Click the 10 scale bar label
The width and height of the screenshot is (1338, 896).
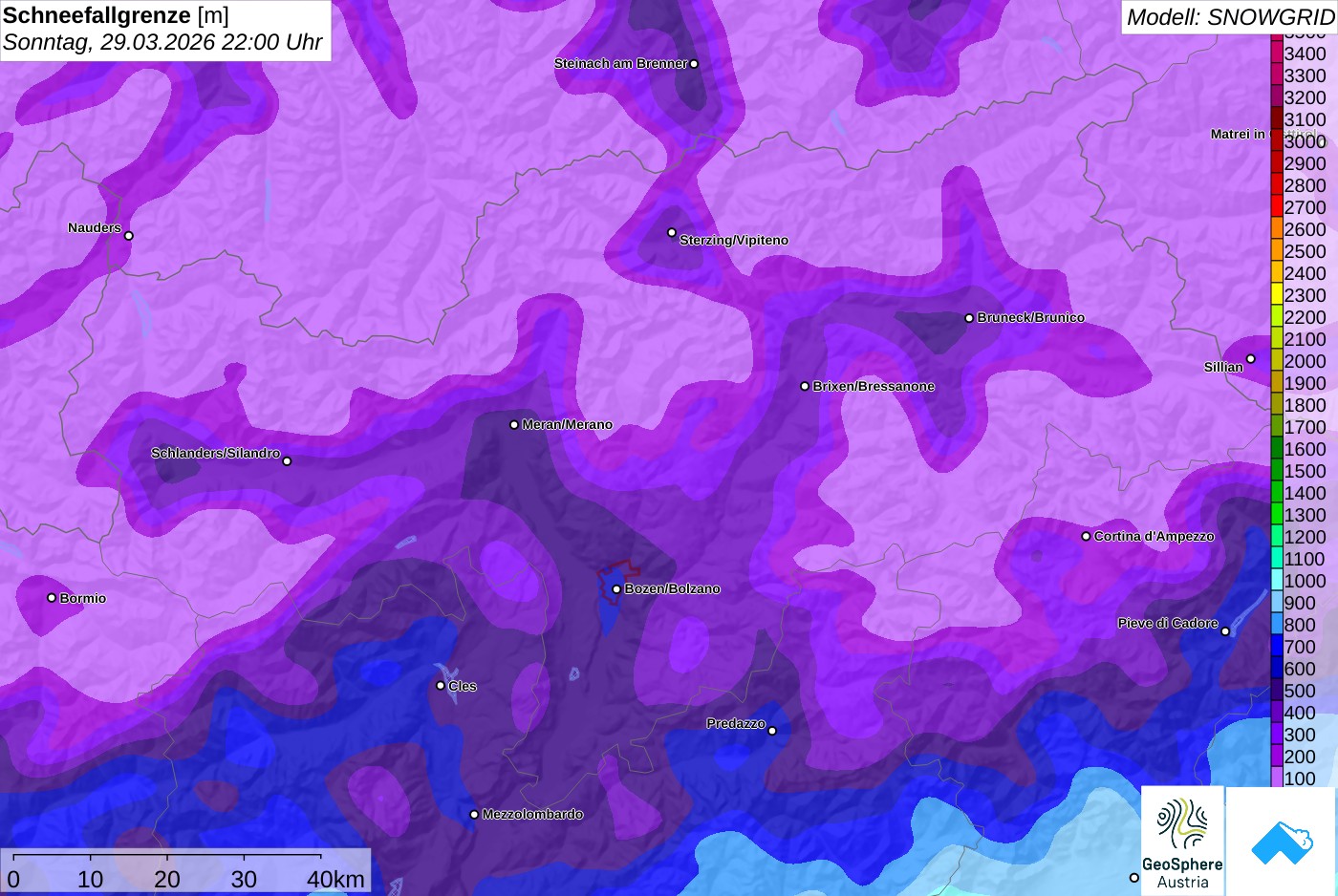(x=91, y=880)
